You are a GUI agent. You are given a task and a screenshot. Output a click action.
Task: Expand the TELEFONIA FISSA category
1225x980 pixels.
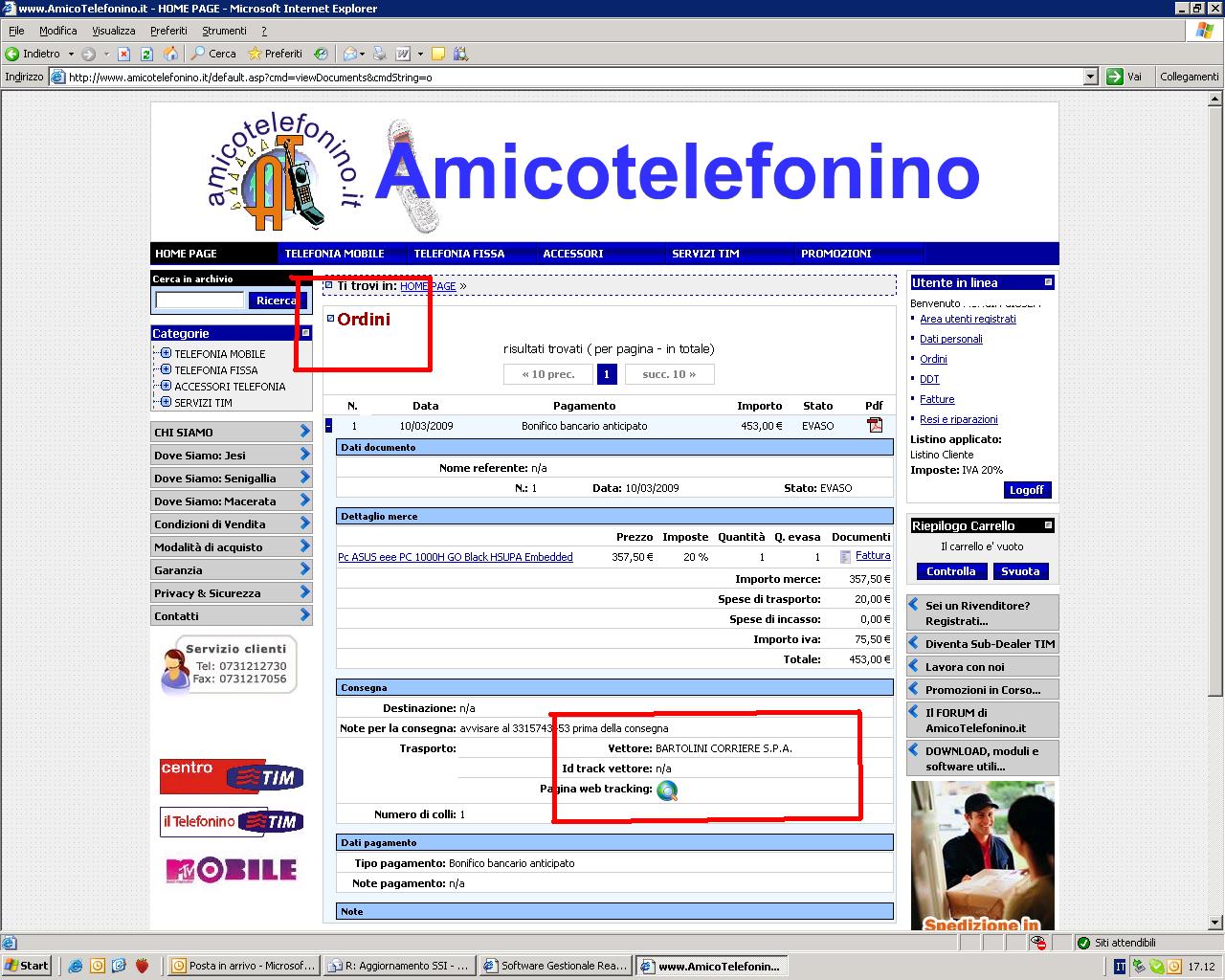pos(166,369)
